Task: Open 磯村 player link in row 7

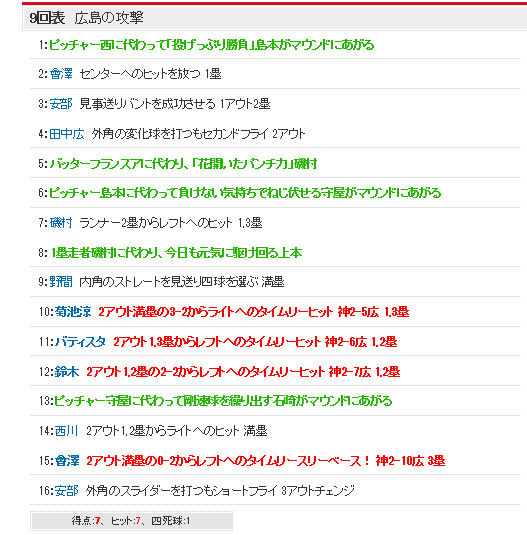Action: click(61, 223)
